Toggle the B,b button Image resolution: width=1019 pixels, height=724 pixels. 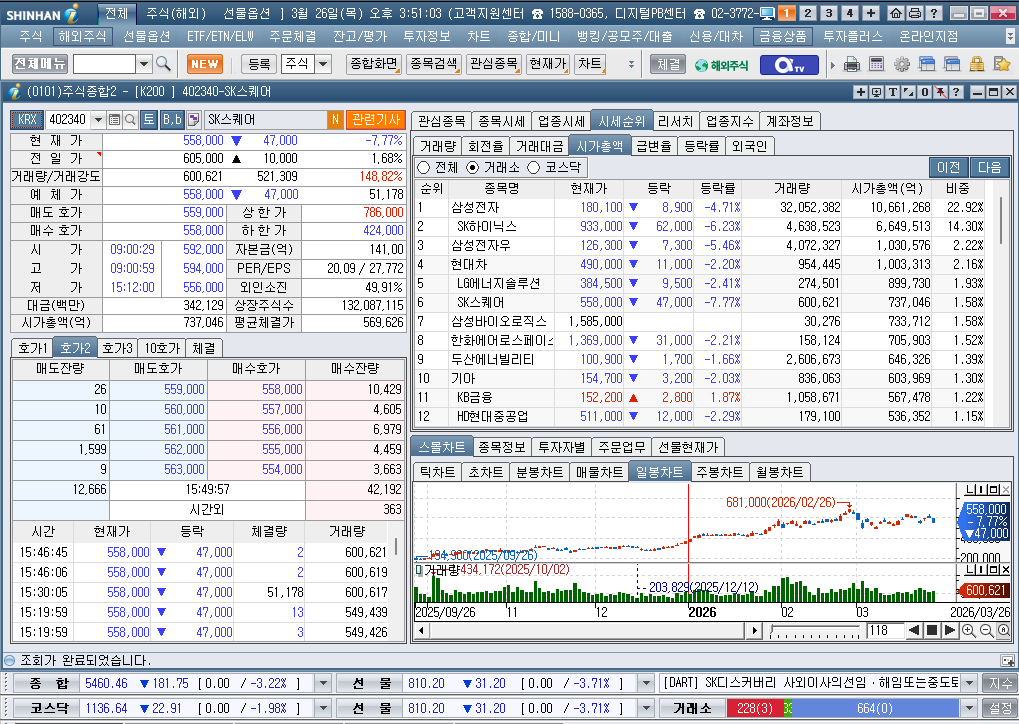tap(172, 120)
